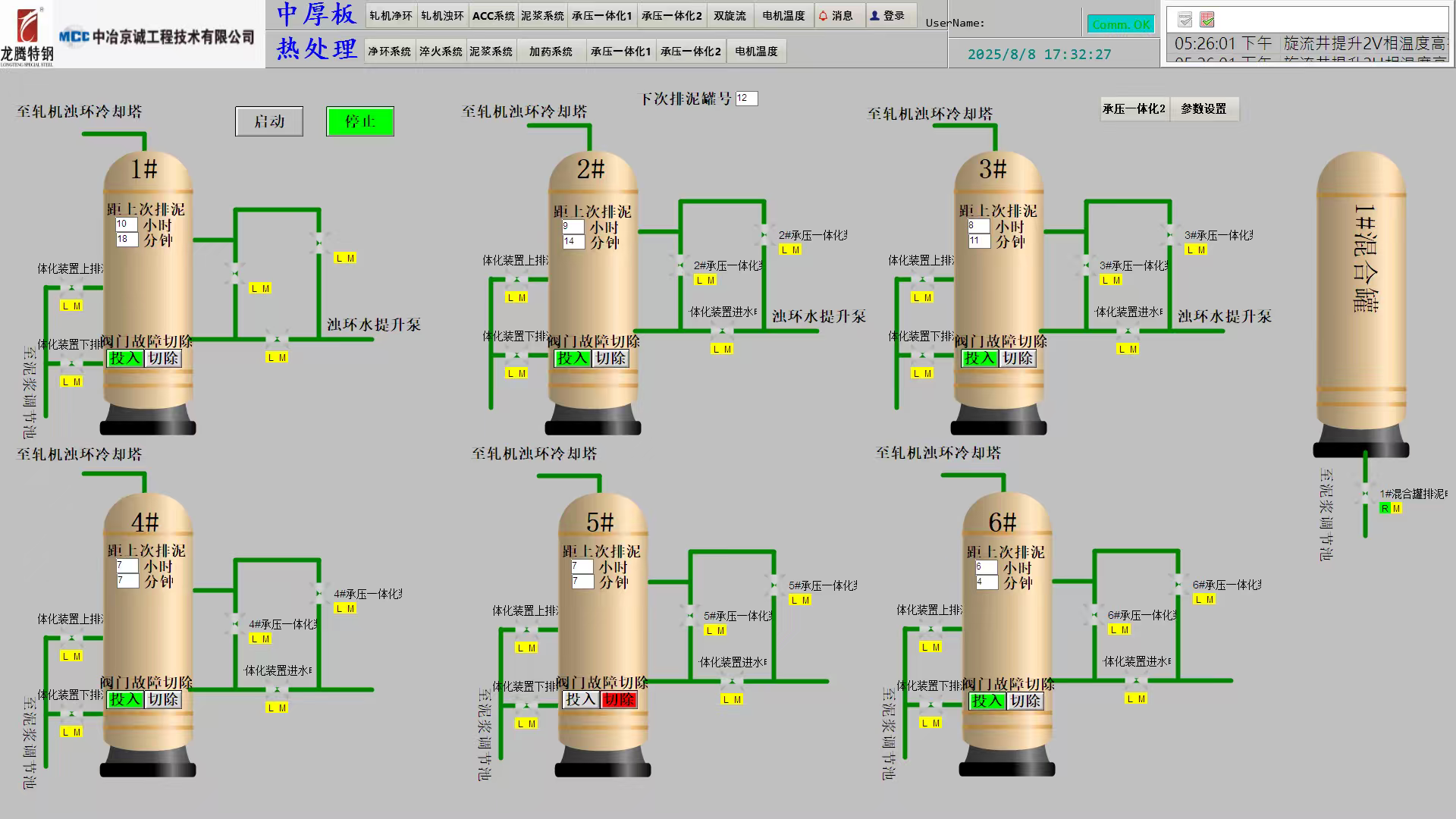Open 消息 via the bell icon

tap(824, 15)
